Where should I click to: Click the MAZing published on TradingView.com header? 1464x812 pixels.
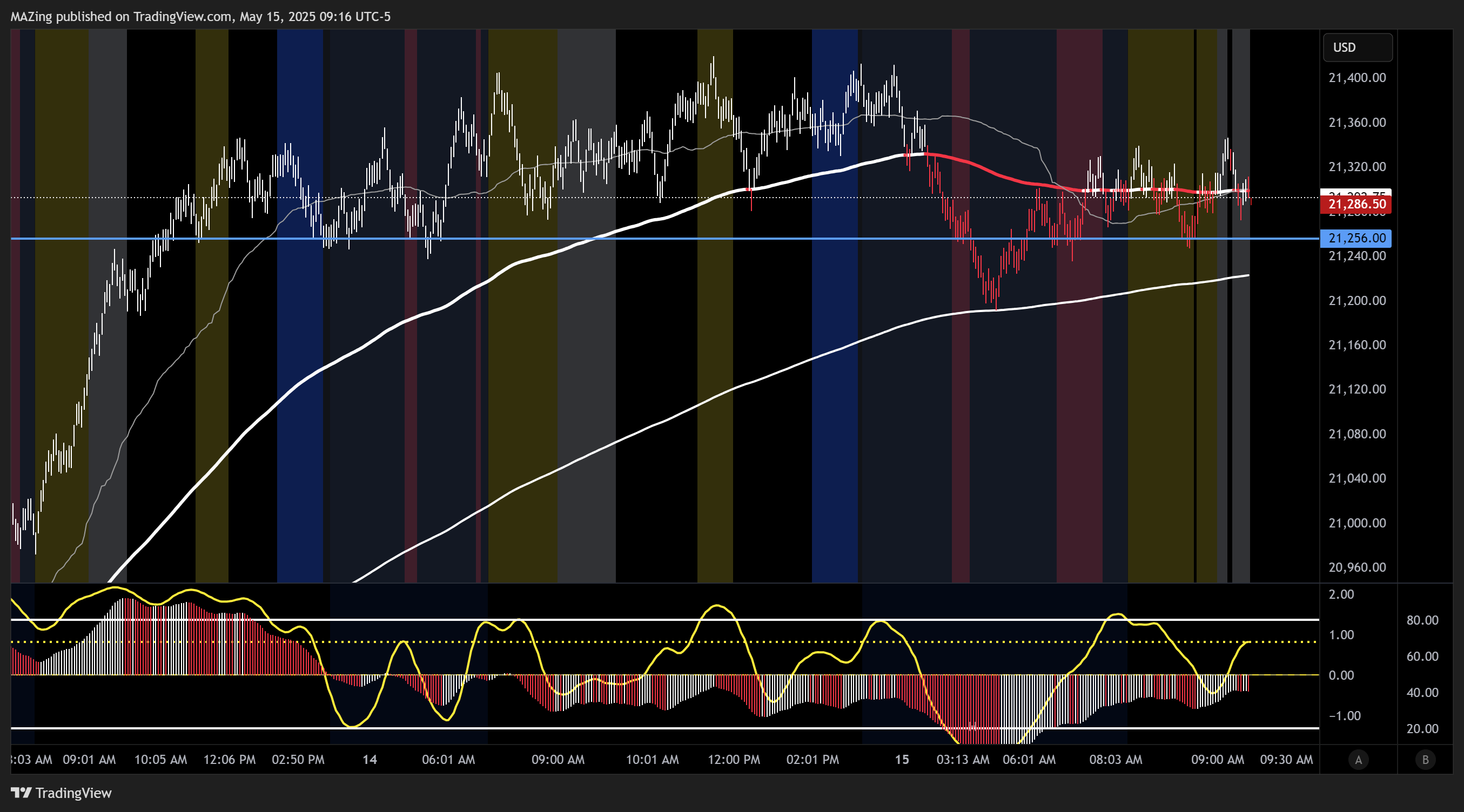click(x=200, y=17)
